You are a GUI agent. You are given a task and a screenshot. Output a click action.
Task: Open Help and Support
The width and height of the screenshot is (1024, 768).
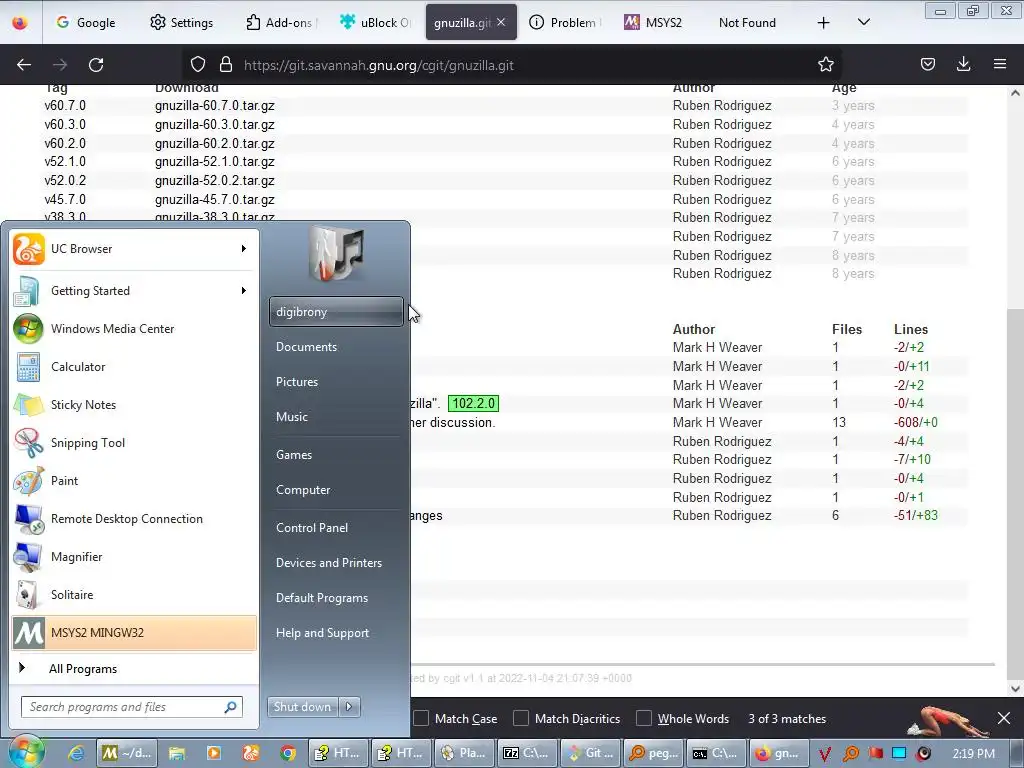[x=336, y=633]
